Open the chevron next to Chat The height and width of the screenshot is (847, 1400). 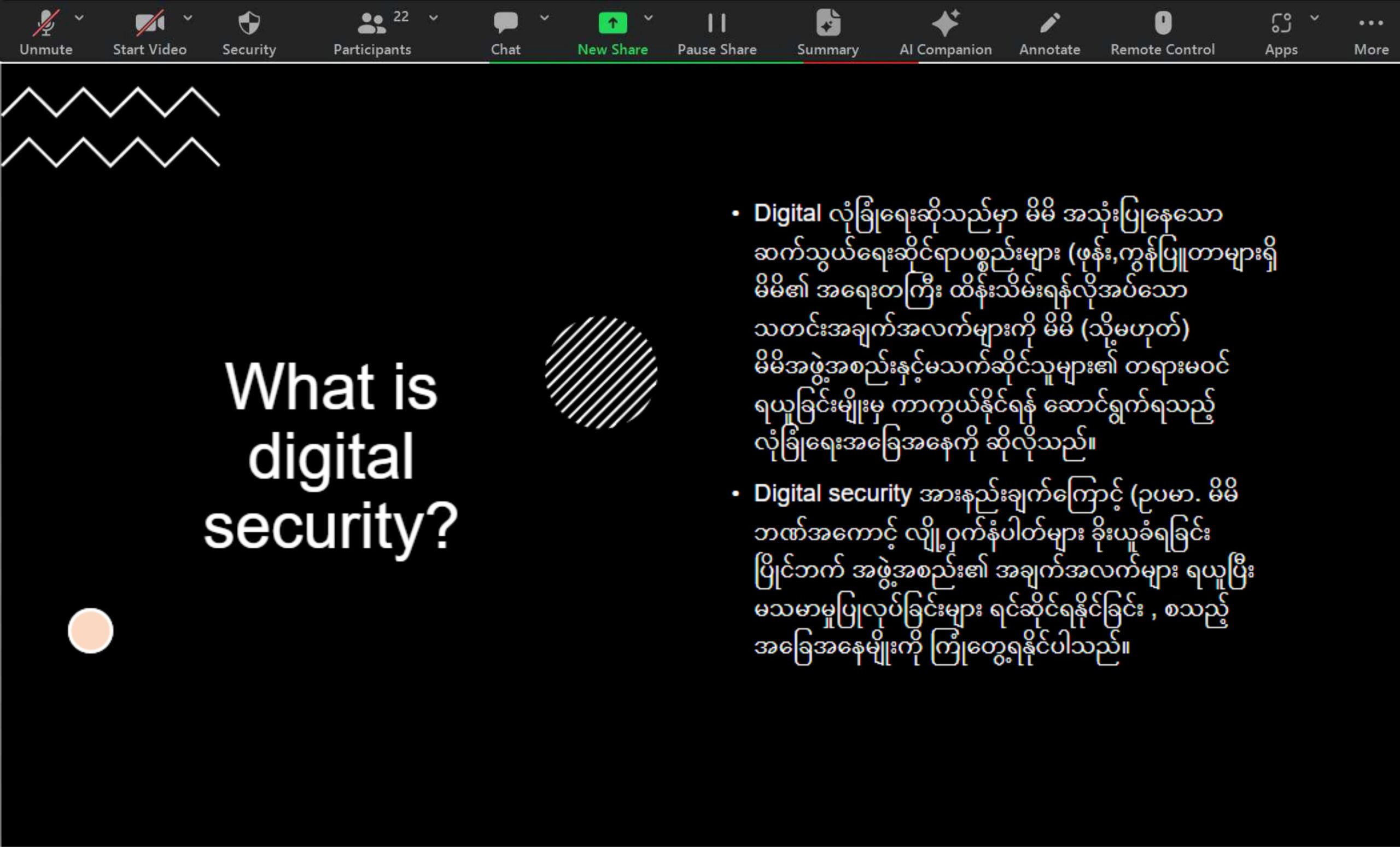coord(544,18)
